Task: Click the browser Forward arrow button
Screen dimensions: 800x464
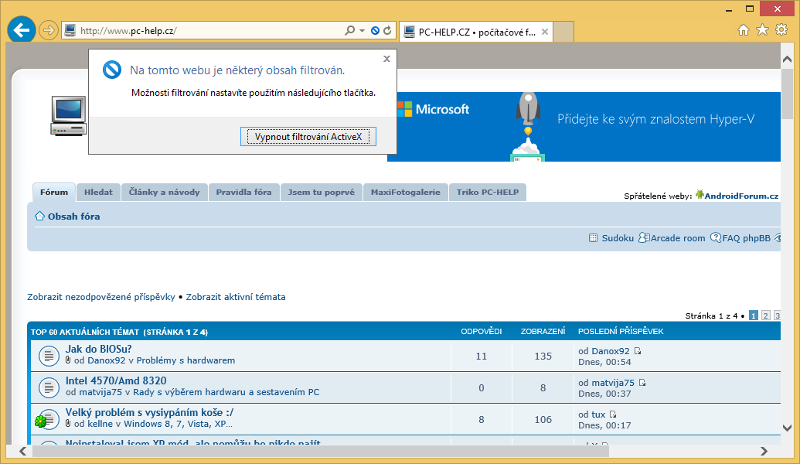Action: point(48,30)
